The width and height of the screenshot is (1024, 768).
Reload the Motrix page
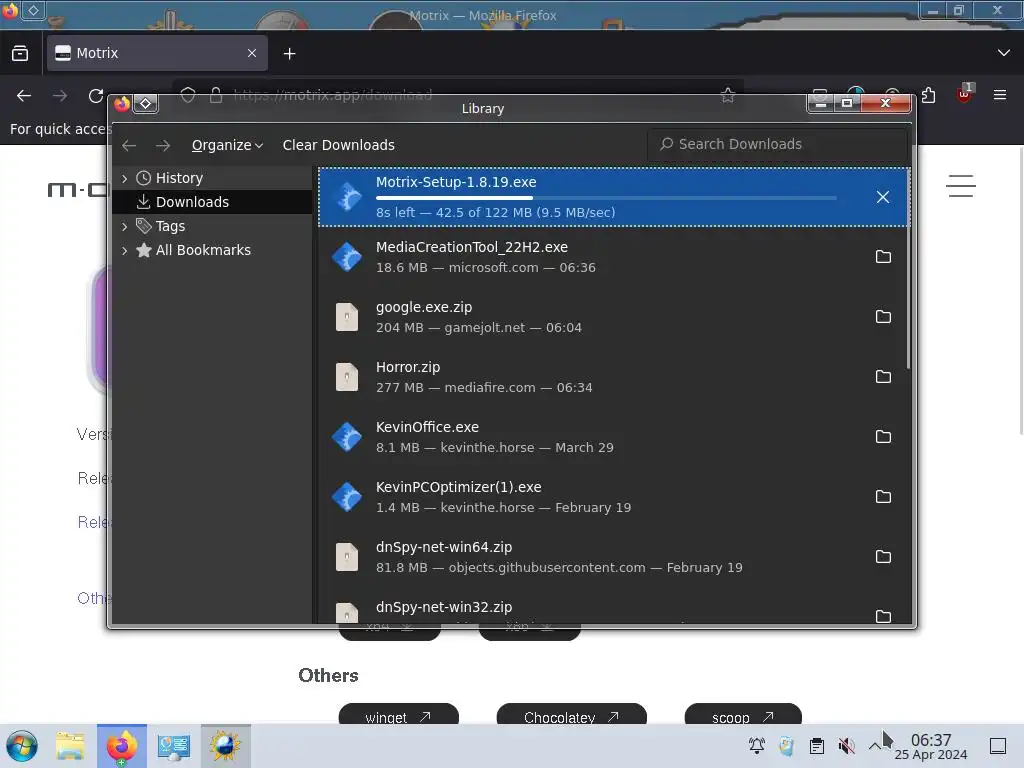[96, 96]
